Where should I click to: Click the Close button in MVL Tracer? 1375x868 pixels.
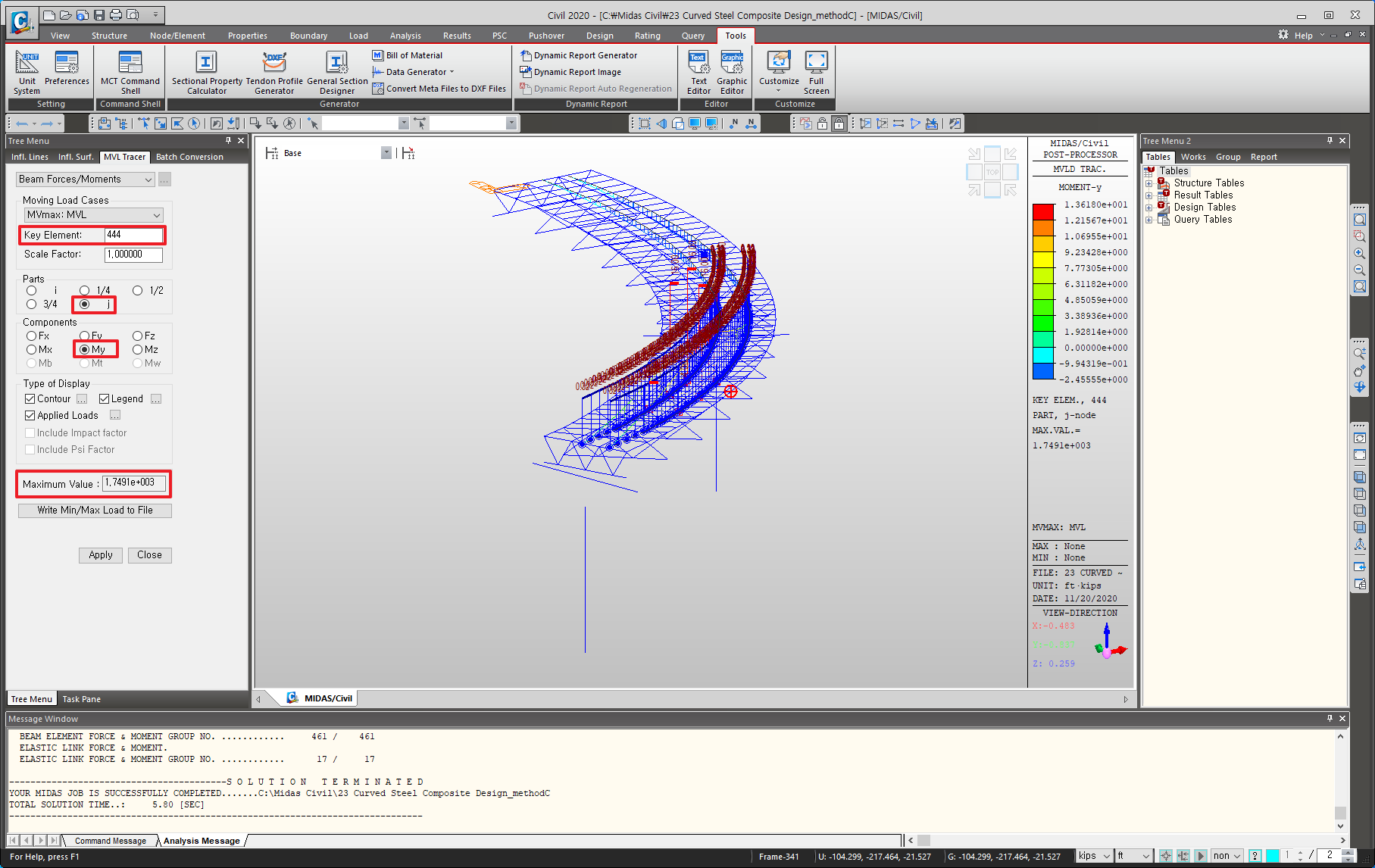[x=149, y=555]
